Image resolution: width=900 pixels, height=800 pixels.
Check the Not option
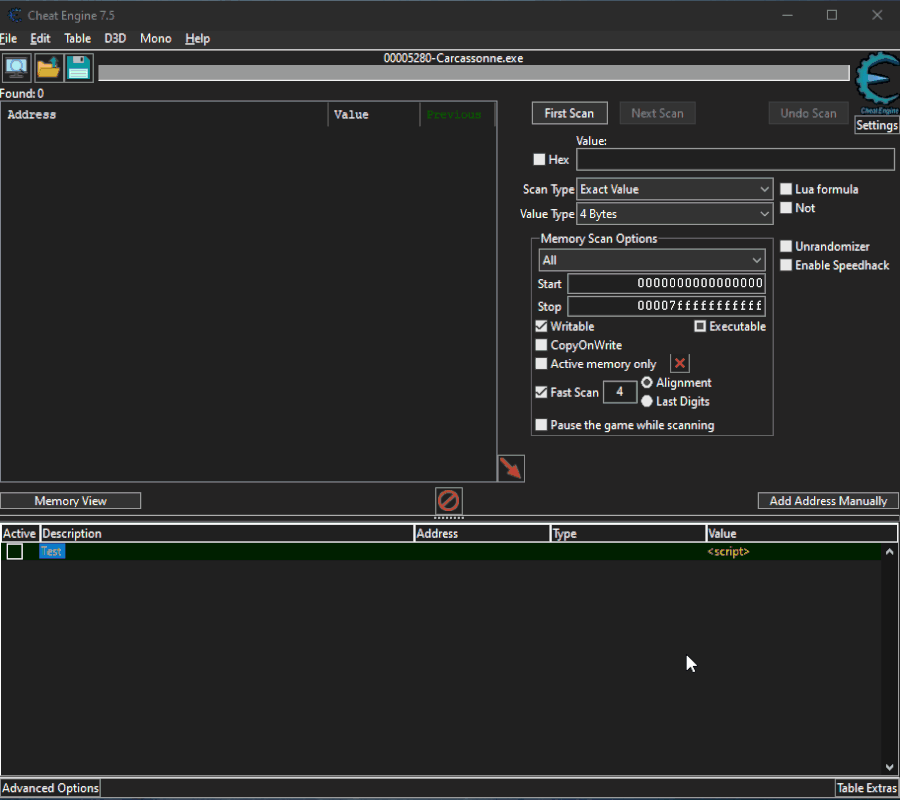tap(786, 208)
